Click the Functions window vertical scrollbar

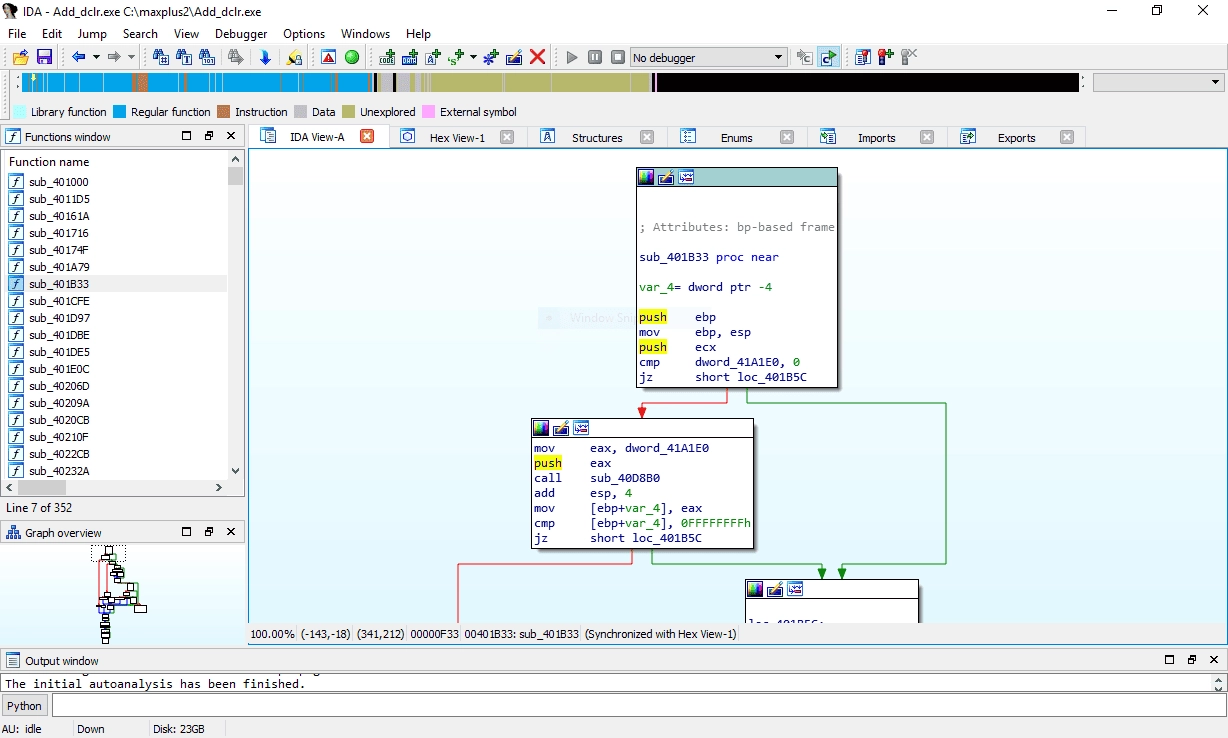pyautogui.click(x=235, y=315)
